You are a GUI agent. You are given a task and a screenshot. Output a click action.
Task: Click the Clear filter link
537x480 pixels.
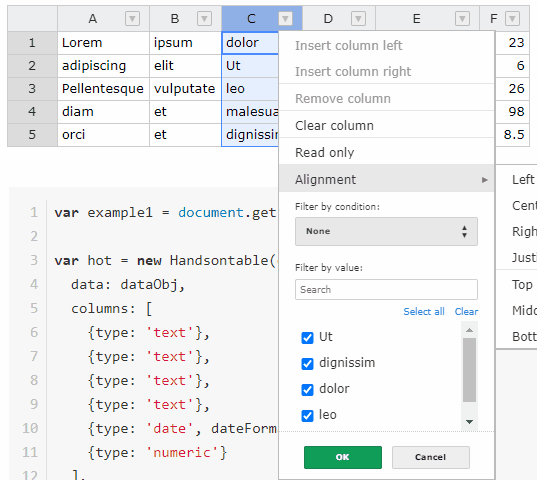466,312
